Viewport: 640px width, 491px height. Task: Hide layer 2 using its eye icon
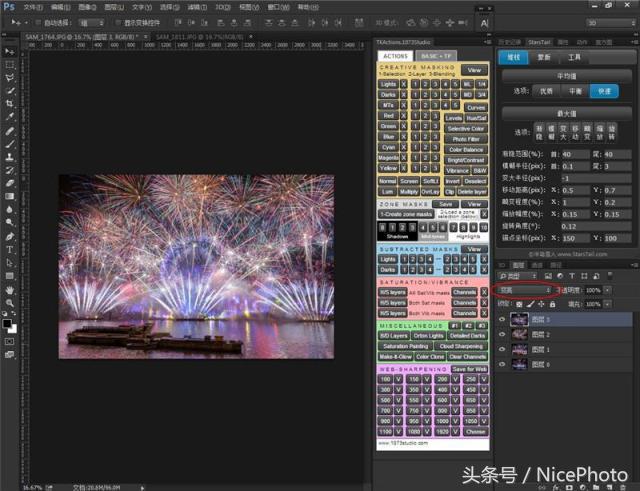click(502, 335)
